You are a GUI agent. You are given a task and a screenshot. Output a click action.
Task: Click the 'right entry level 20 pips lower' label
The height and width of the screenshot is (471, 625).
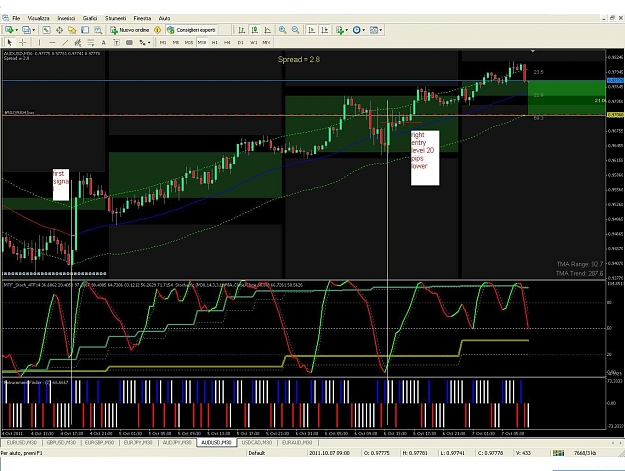pyautogui.click(x=425, y=158)
